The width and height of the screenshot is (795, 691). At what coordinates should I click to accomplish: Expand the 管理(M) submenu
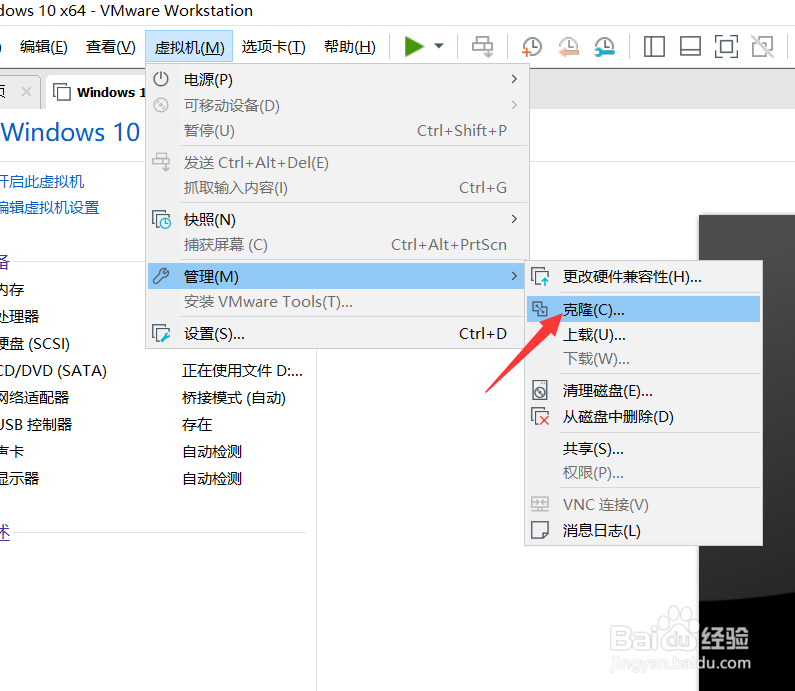336,276
